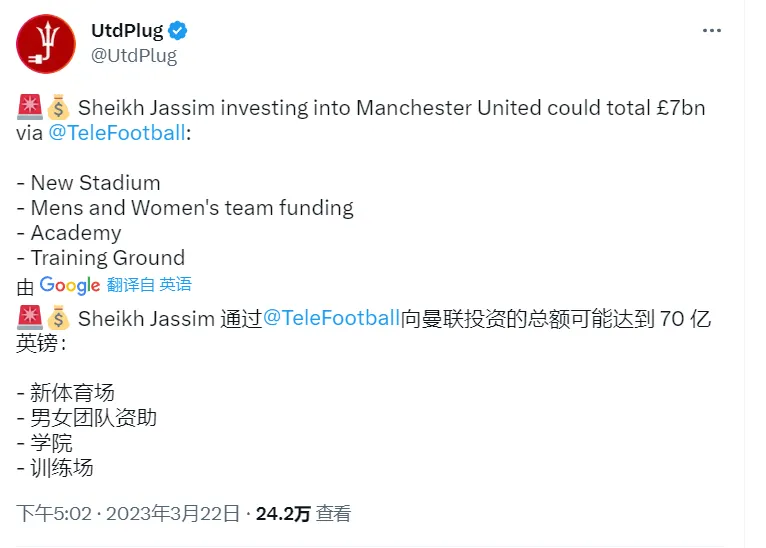766x548 pixels.
Task: Click the Google logo in the translation credit
Action: point(70,285)
